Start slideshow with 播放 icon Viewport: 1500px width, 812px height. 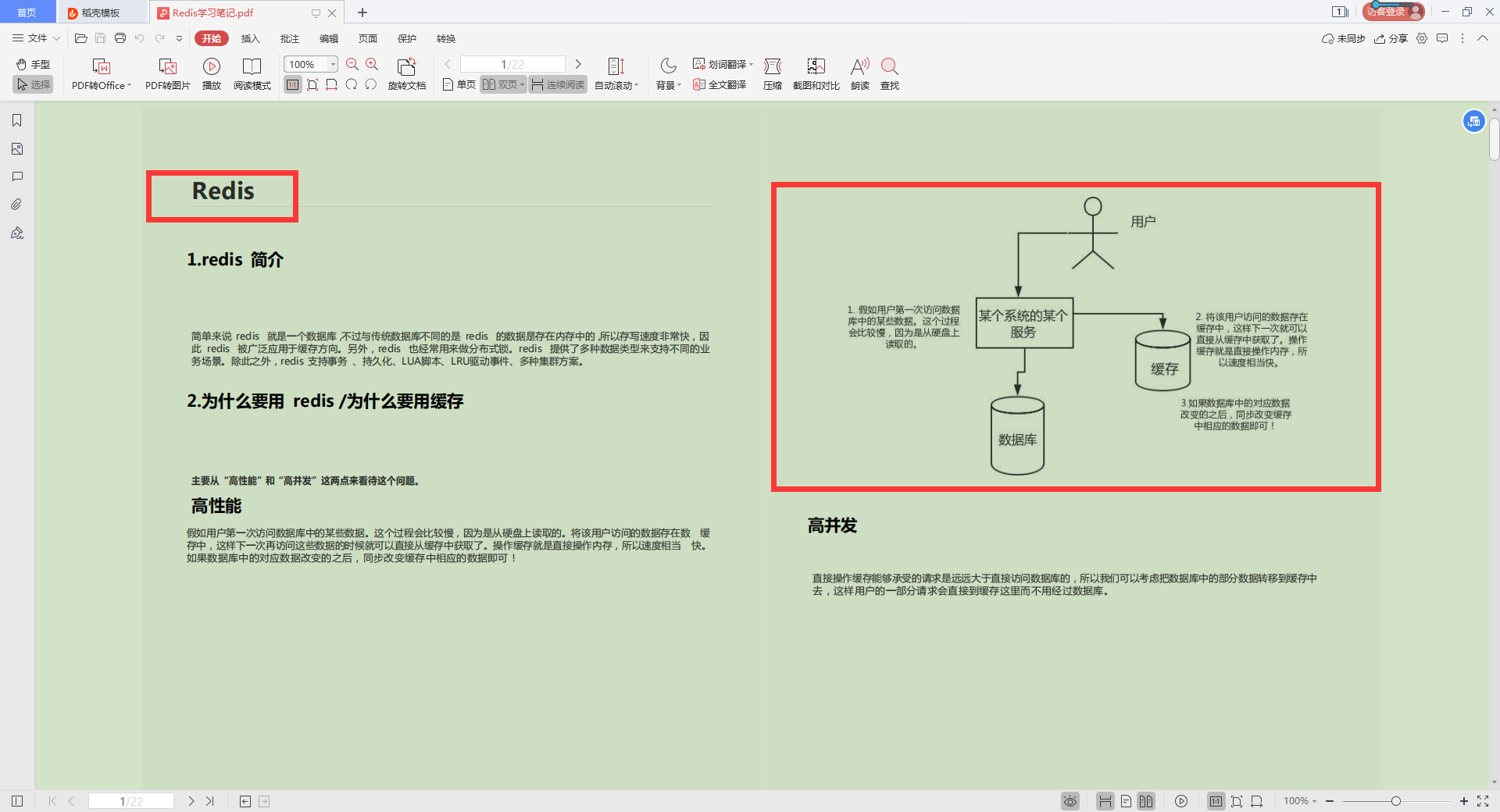(x=212, y=66)
